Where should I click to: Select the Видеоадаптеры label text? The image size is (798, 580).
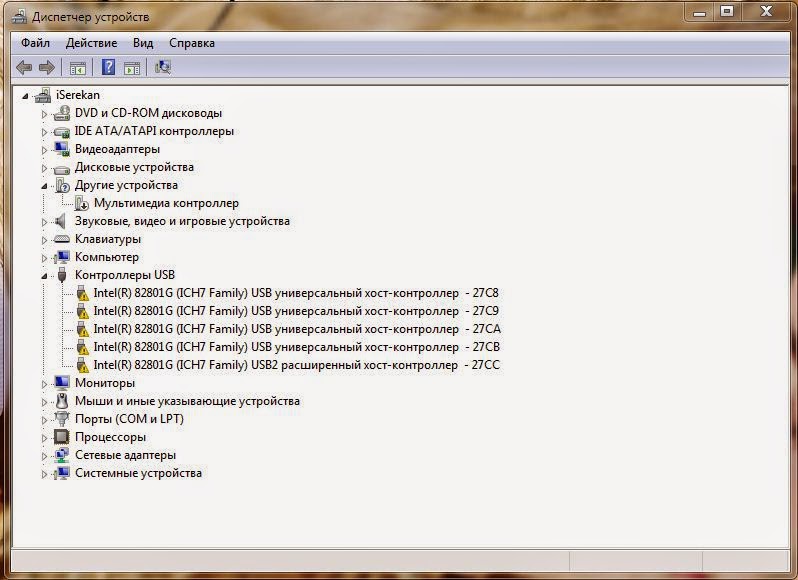click(x=117, y=149)
